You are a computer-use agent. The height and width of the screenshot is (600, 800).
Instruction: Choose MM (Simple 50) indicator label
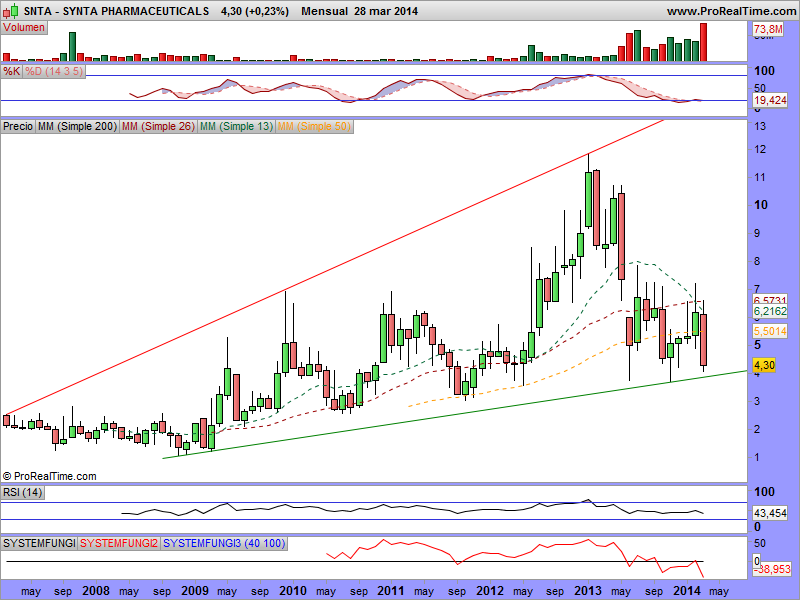tap(314, 126)
